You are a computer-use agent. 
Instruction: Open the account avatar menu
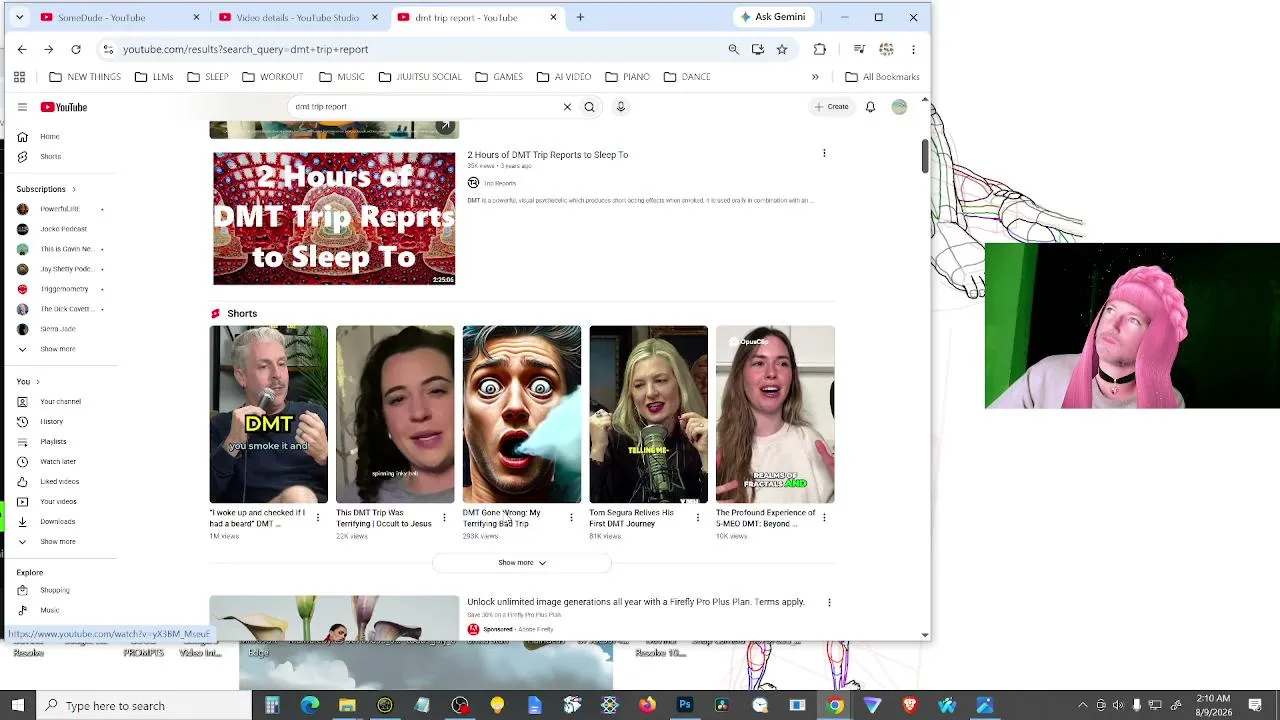[899, 107]
